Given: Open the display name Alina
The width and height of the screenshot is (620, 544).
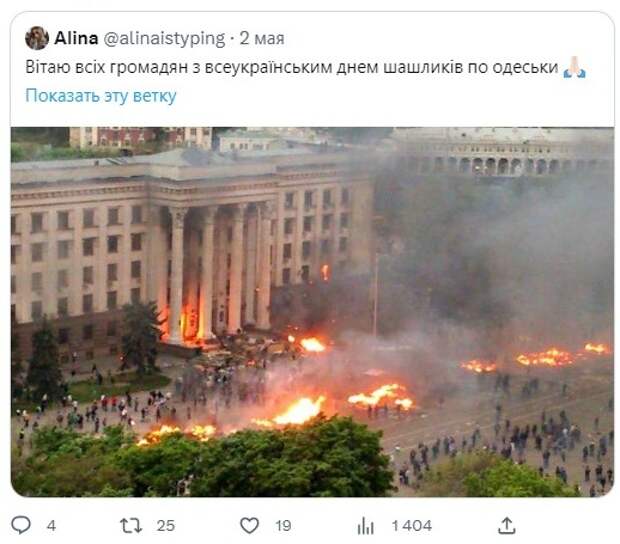Looking at the screenshot, I should click(x=76, y=38).
